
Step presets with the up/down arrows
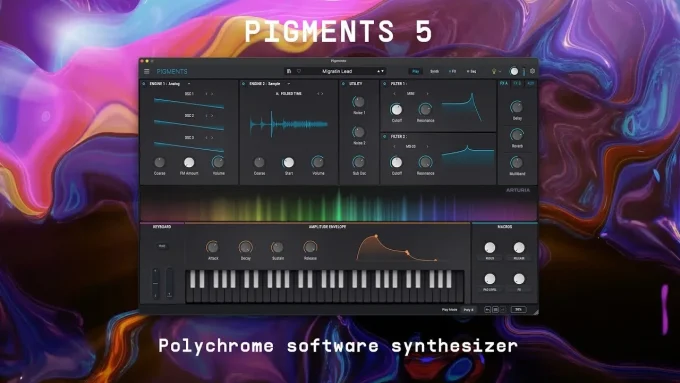pos(380,71)
